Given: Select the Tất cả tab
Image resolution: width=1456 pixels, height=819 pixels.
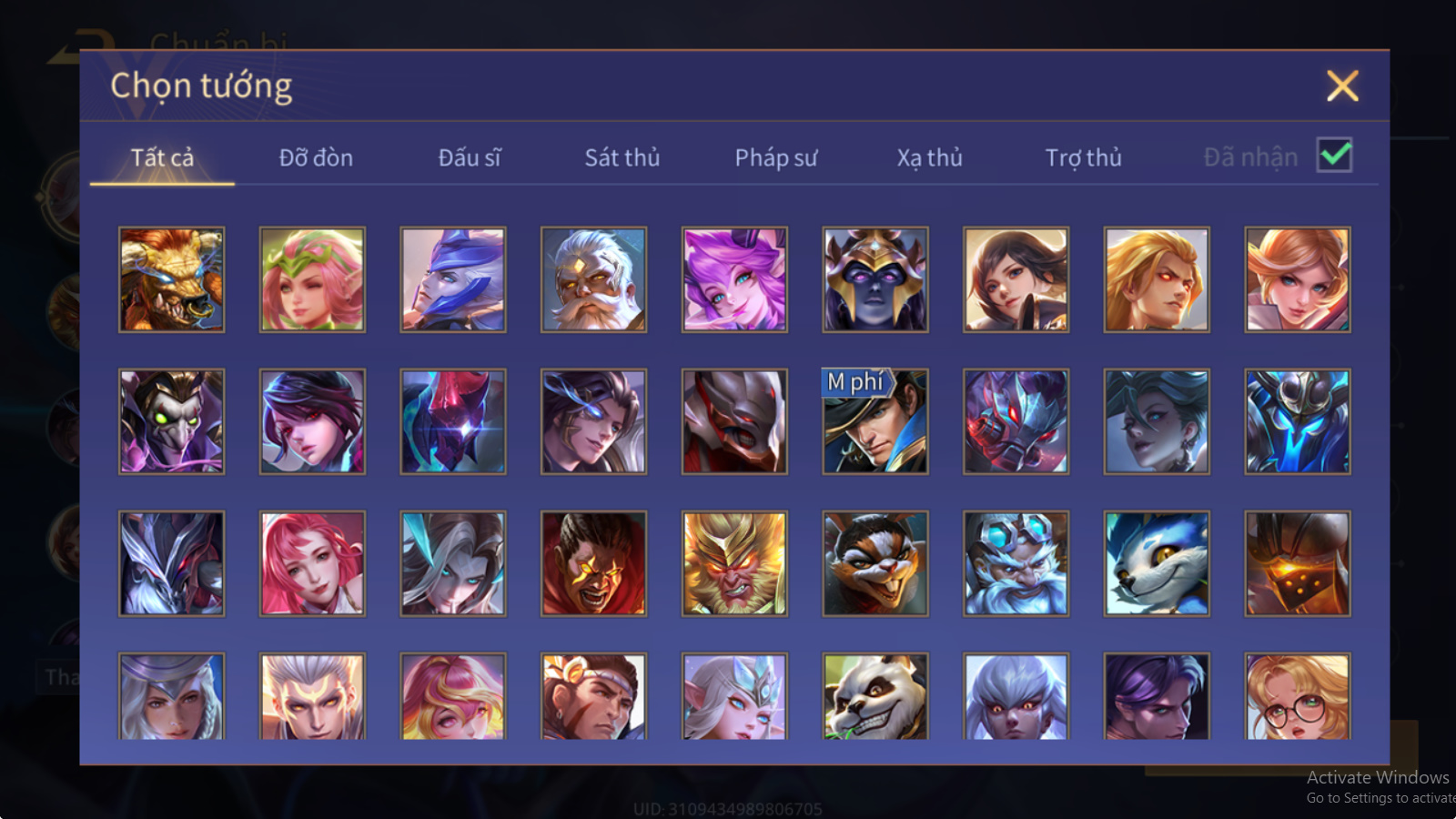Looking at the screenshot, I should coord(162,157).
